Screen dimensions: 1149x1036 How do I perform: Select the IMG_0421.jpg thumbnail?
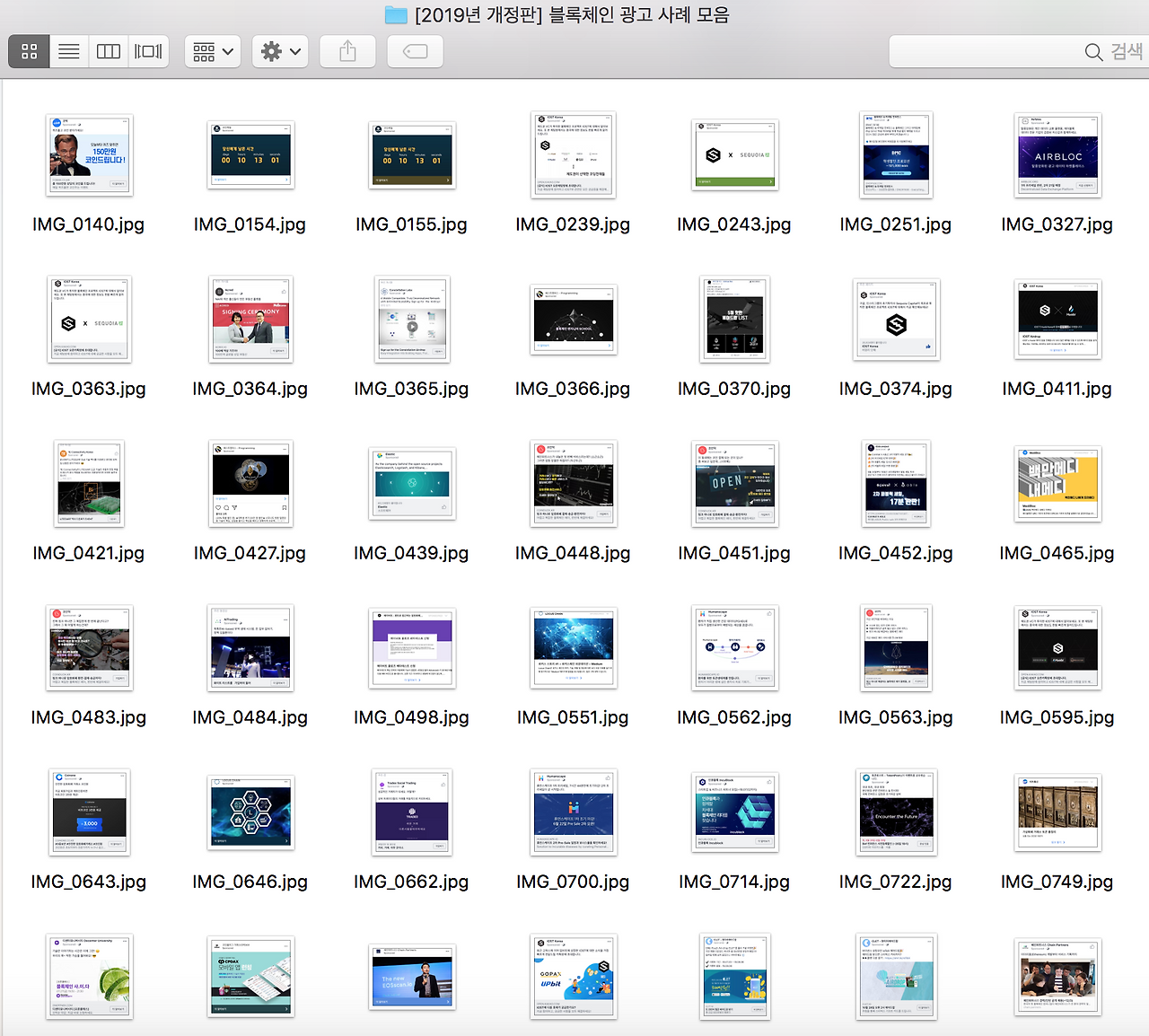coord(89,483)
